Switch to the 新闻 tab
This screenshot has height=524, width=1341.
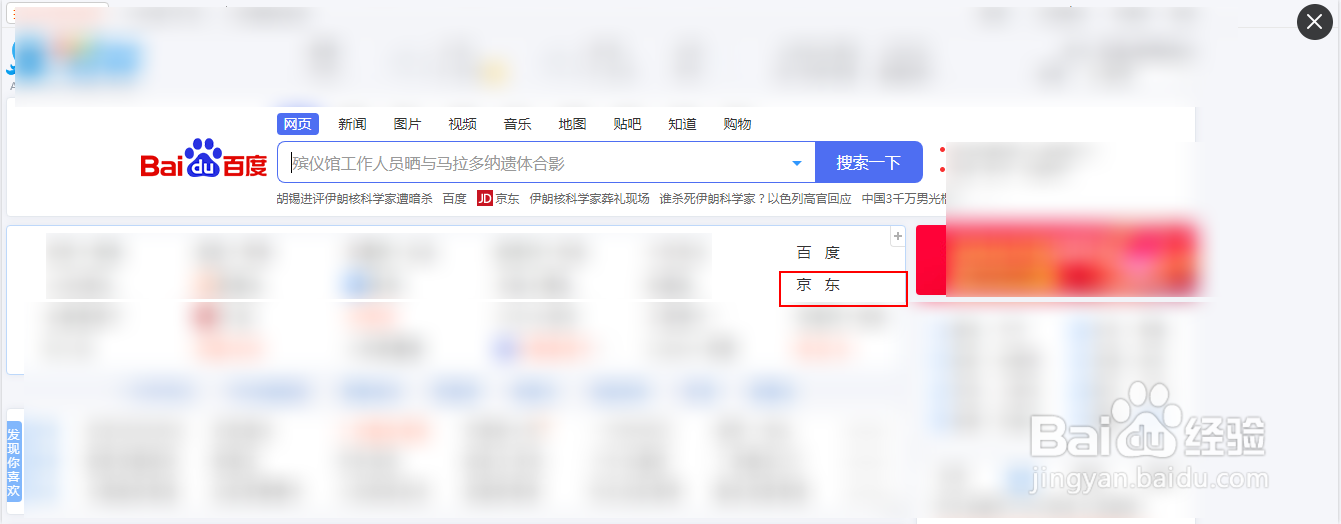point(352,124)
